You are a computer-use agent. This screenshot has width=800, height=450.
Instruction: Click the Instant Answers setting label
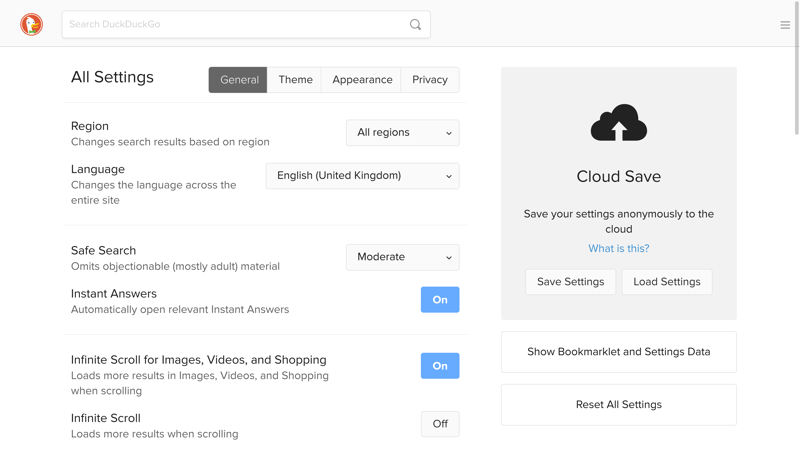[114, 294]
